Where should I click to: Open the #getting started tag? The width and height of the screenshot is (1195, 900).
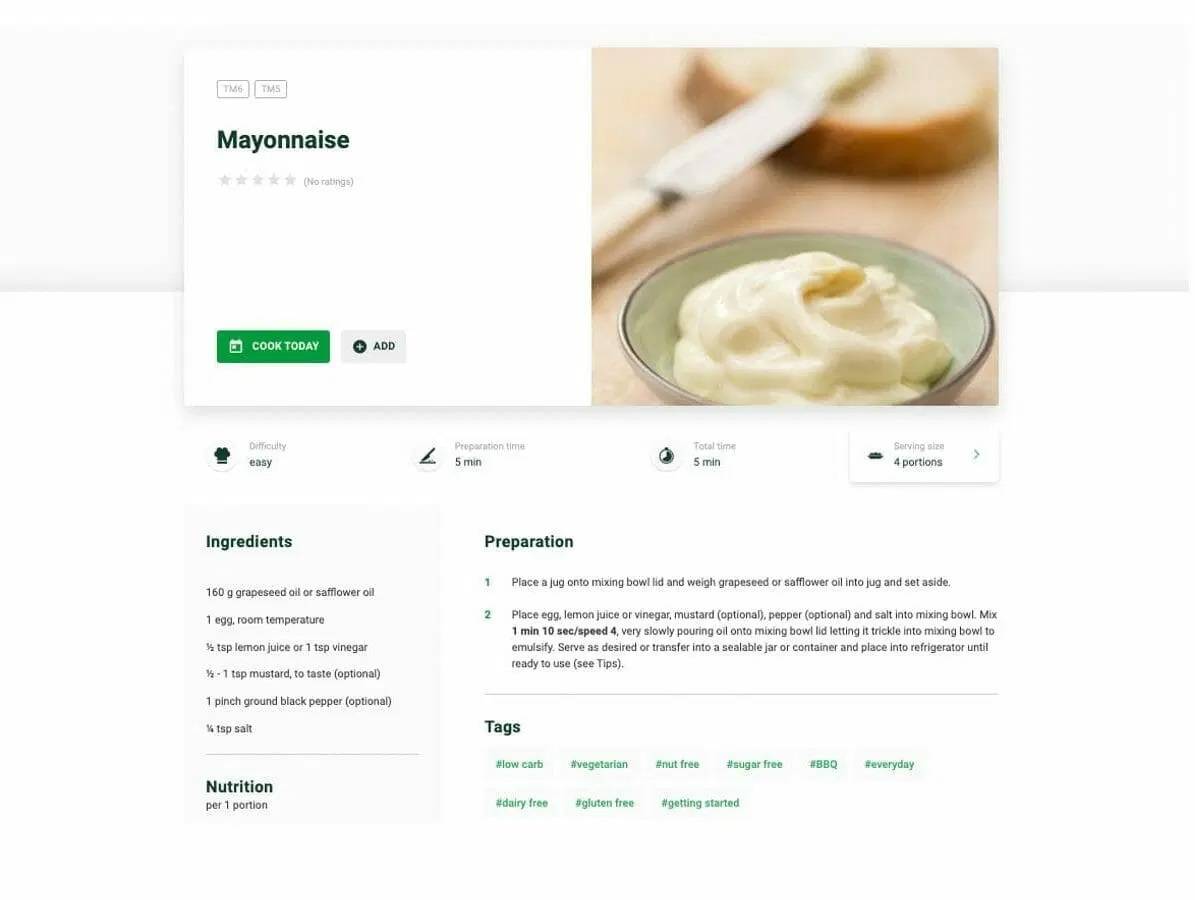pyautogui.click(x=700, y=803)
